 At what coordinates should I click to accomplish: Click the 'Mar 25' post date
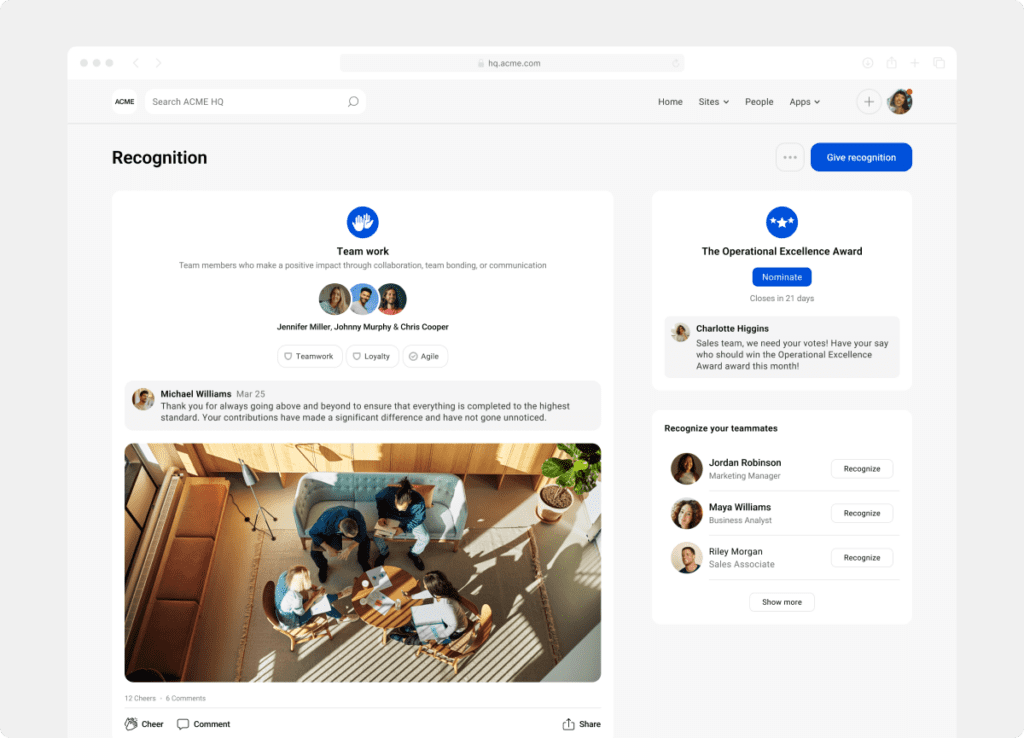point(251,394)
